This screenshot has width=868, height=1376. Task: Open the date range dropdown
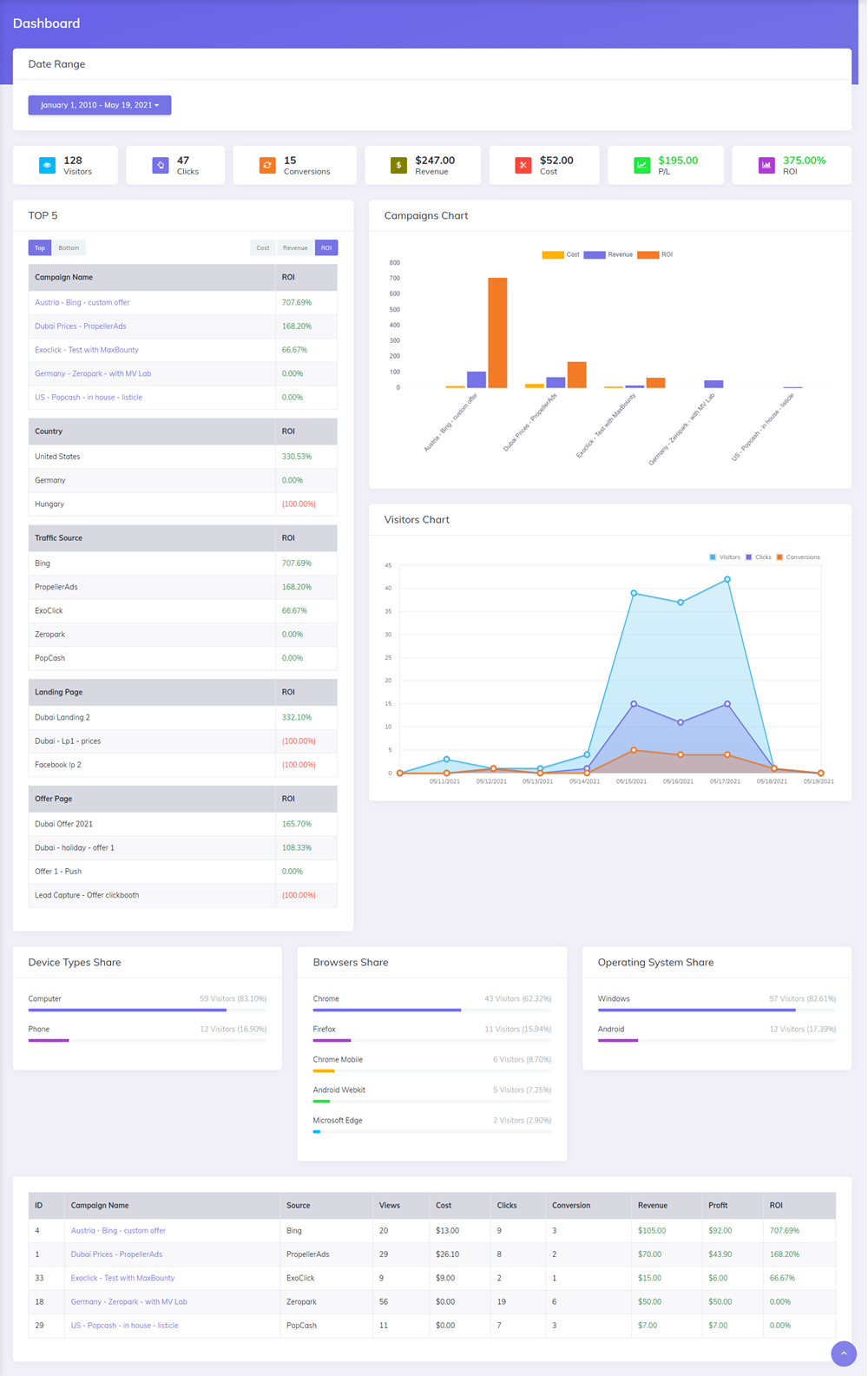100,105
